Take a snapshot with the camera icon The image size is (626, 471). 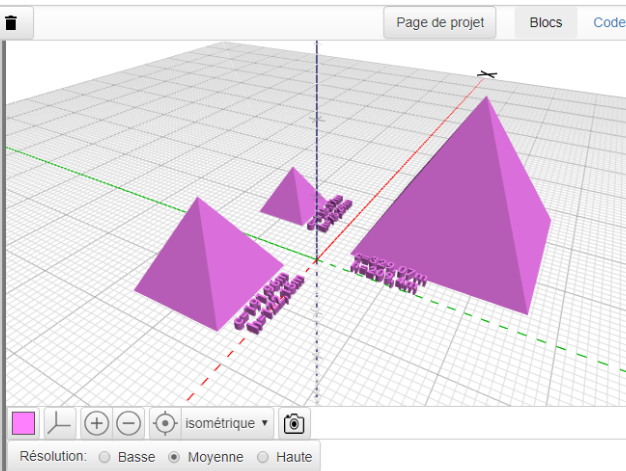(294, 423)
